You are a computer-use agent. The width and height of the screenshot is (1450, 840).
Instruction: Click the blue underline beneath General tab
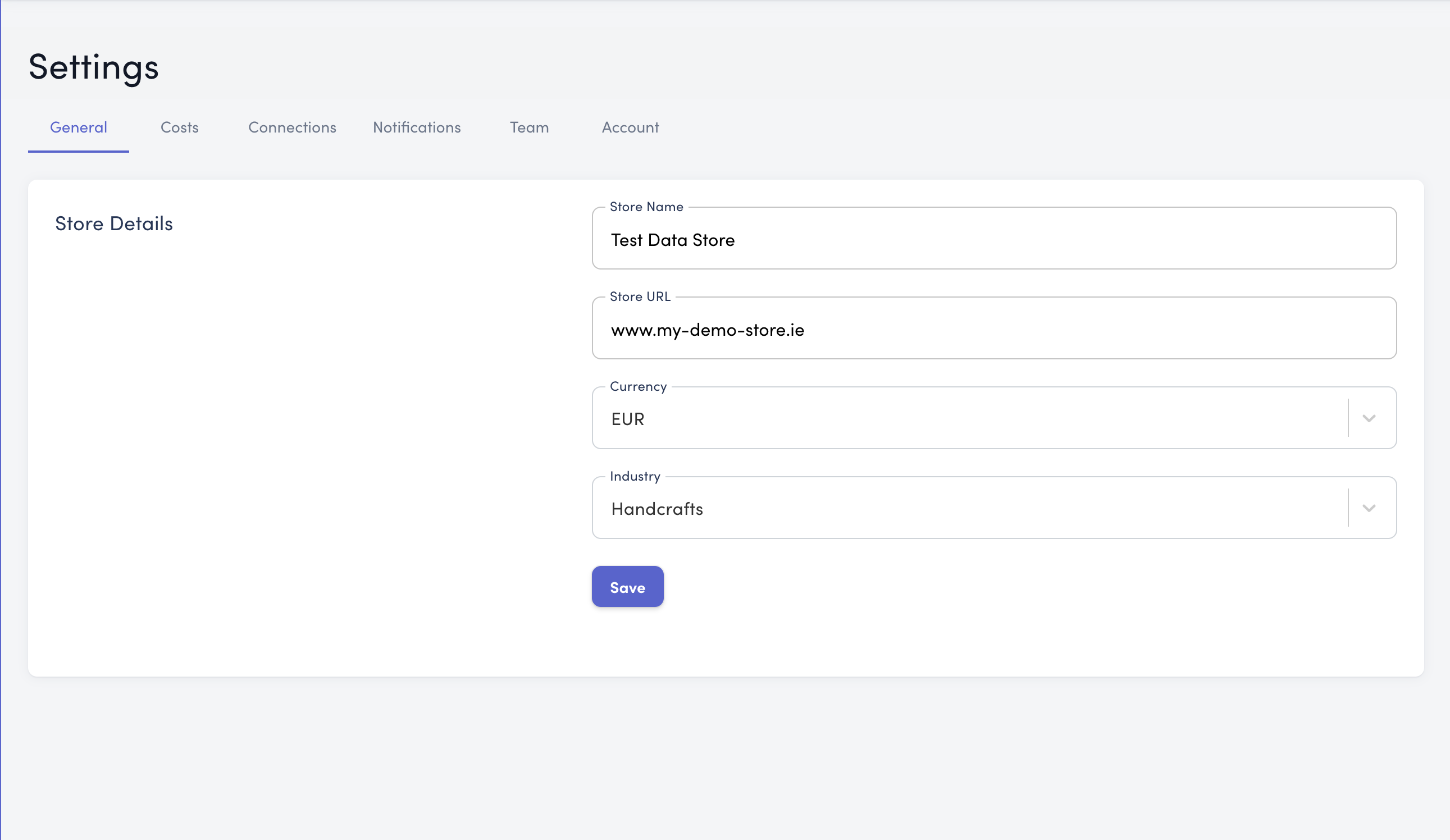[x=78, y=151]
